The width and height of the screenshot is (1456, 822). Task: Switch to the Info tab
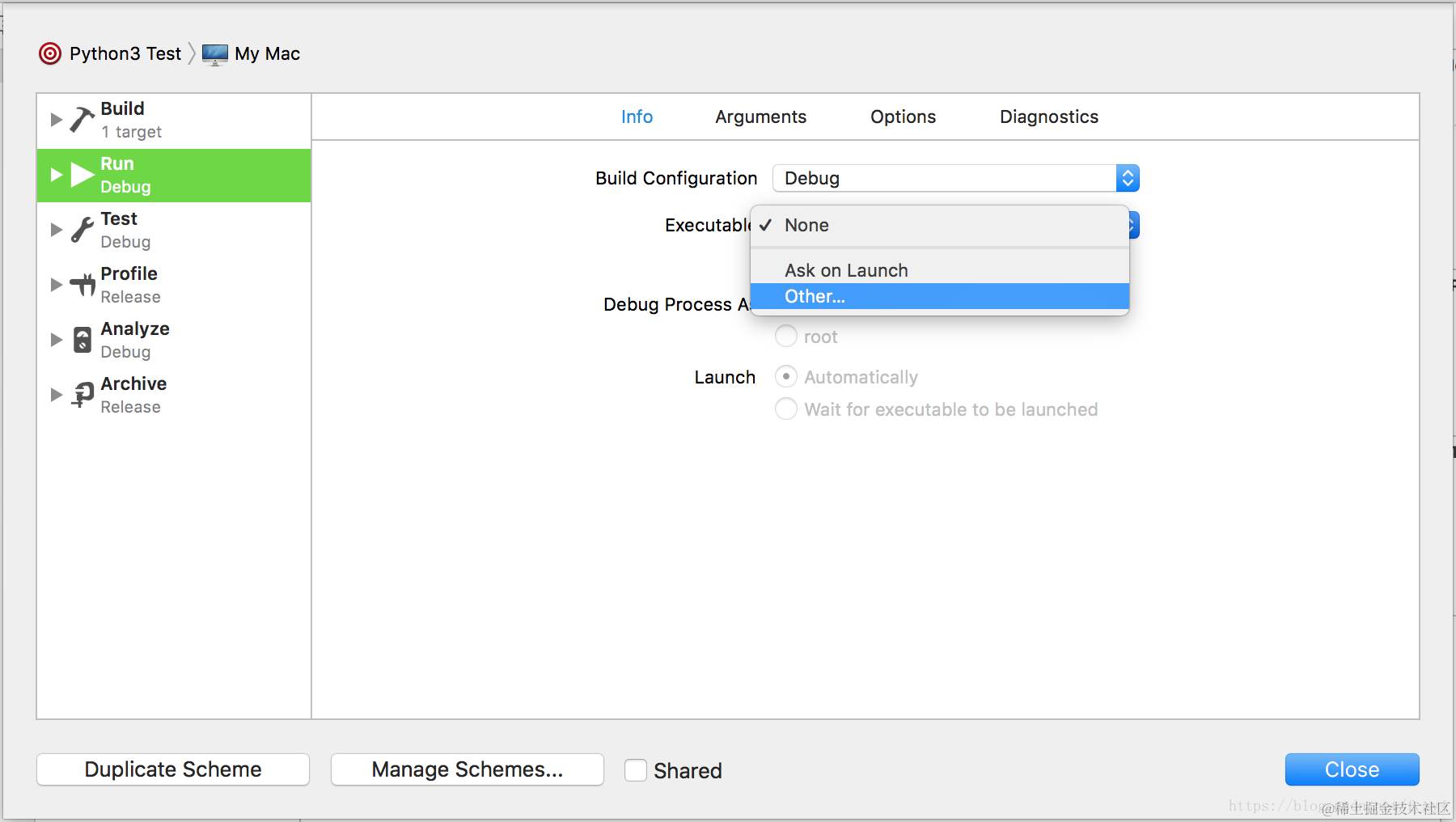pos(637,117)
